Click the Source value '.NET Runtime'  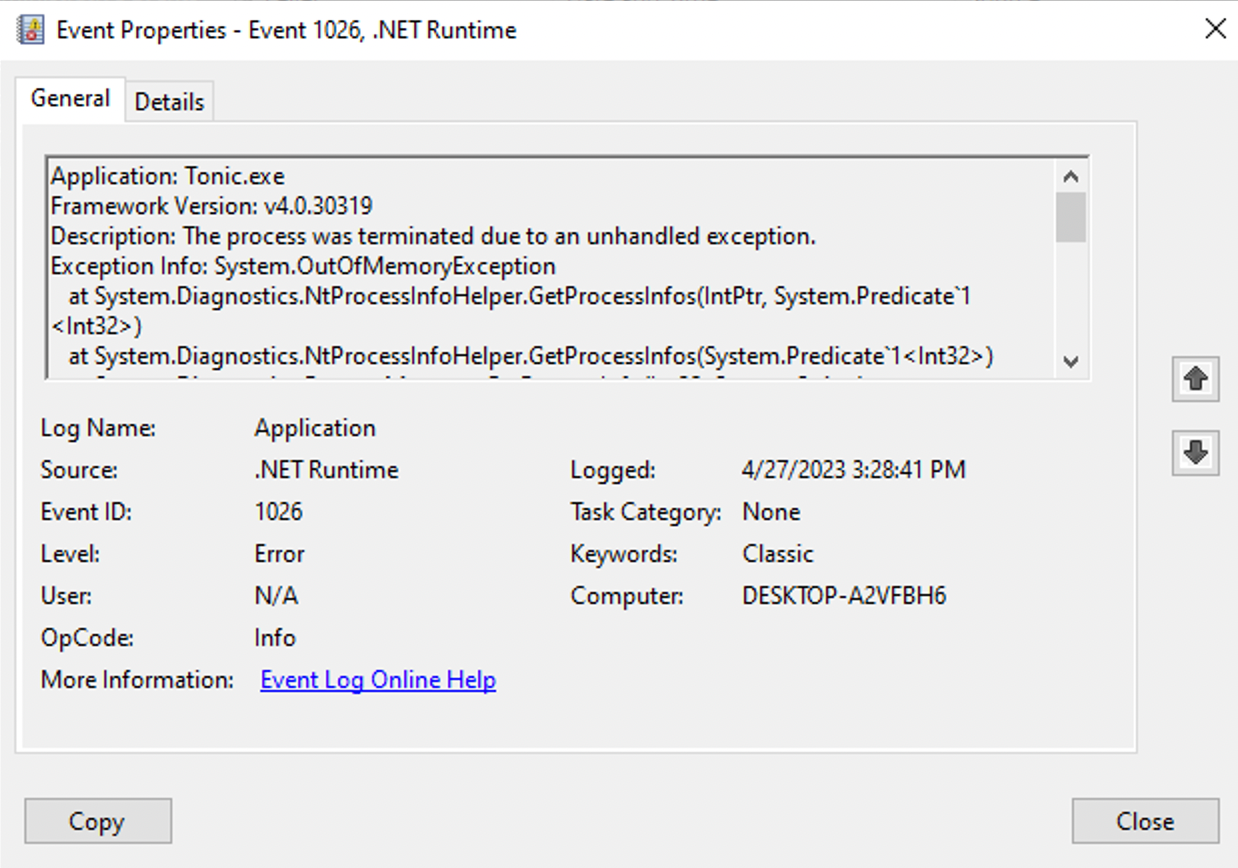pos(326,470)
